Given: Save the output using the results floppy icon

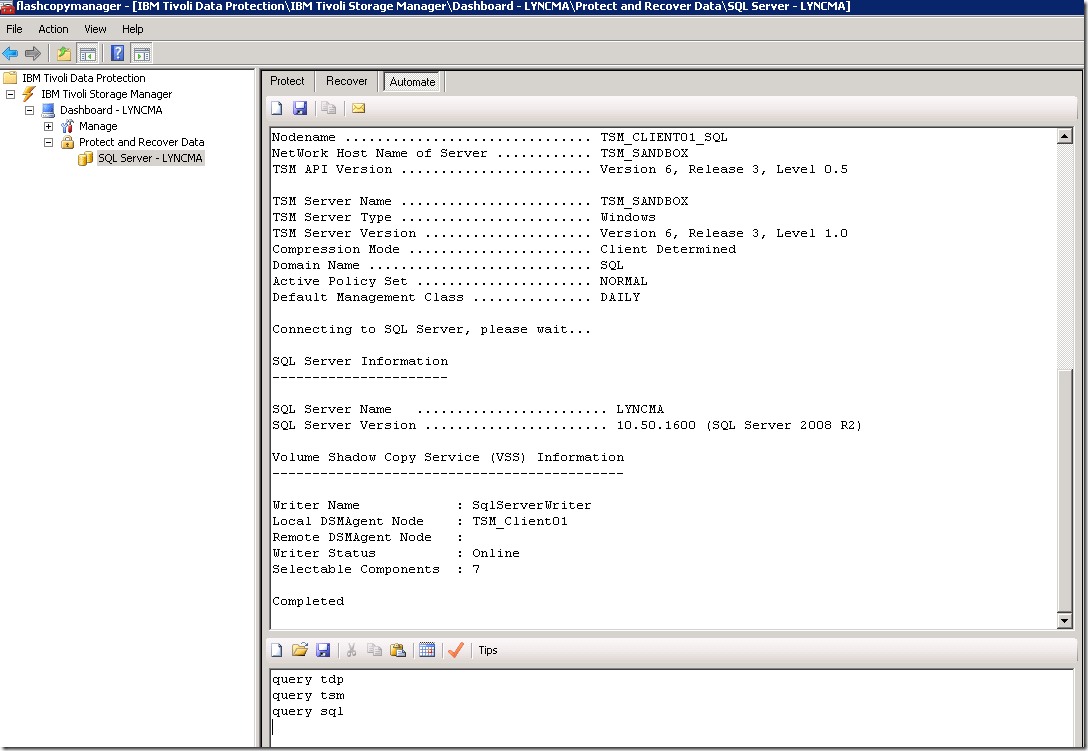Looking at the screenshot, I should tap(300, 108).
